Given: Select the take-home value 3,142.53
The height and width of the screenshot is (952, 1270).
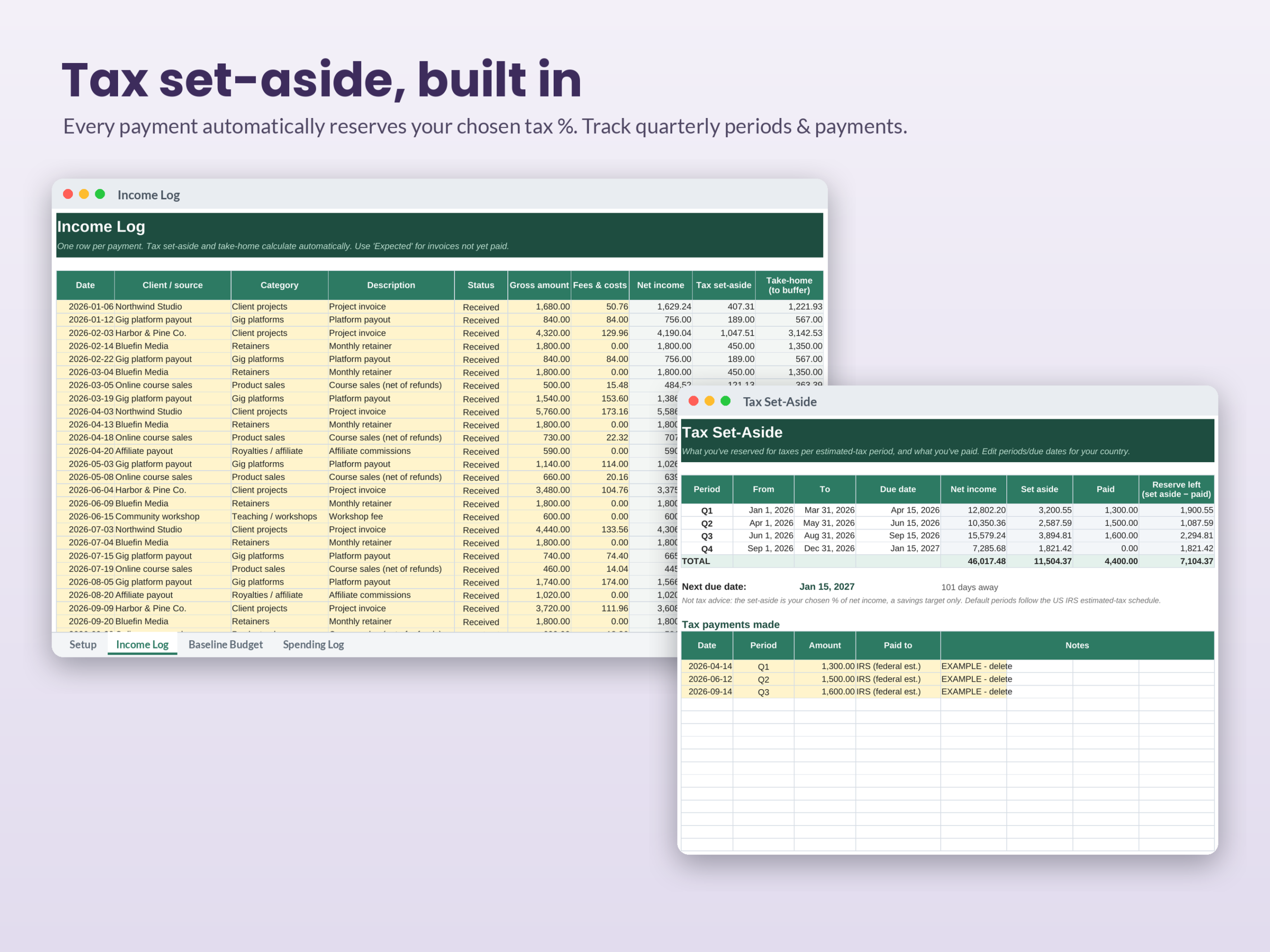Looking at the screenshot, I should click(789, 333).
